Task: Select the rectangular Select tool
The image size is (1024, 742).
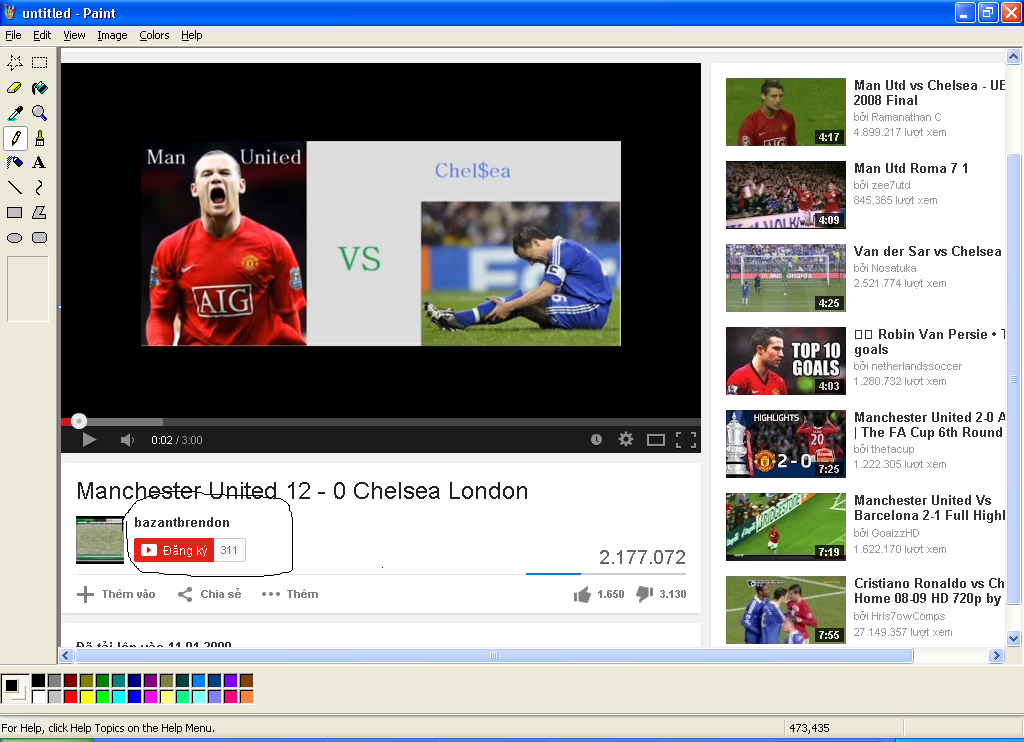Action: 39,63
